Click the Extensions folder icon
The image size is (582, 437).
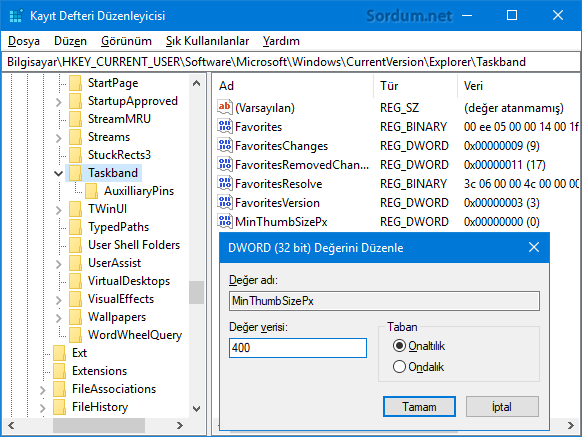pos(59,371)
